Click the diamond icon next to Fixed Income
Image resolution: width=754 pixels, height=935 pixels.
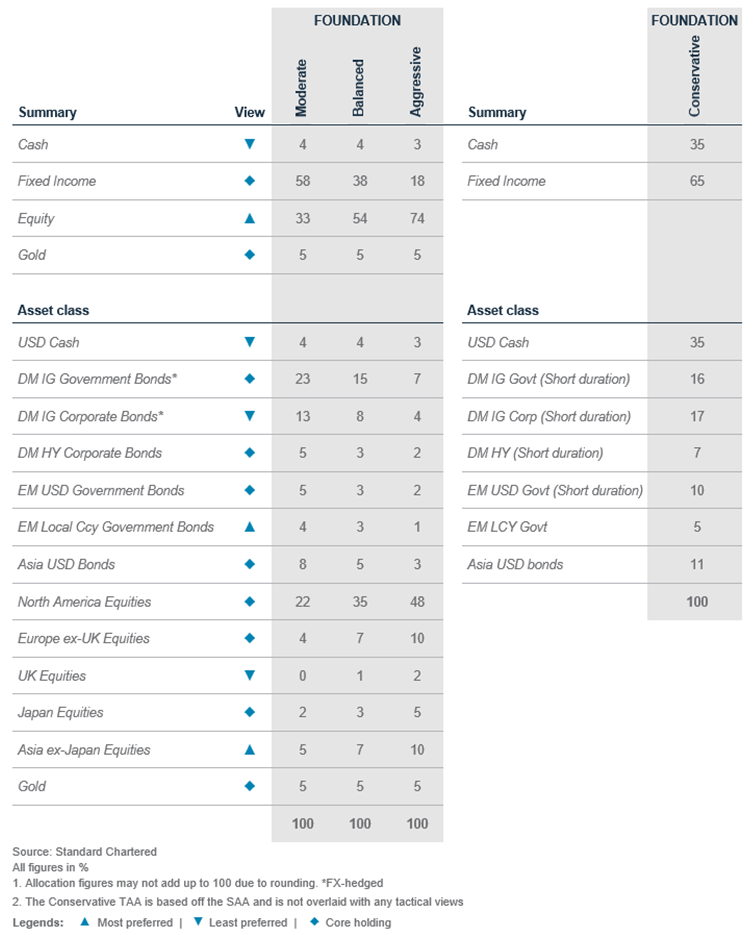(x=250, y=181)
